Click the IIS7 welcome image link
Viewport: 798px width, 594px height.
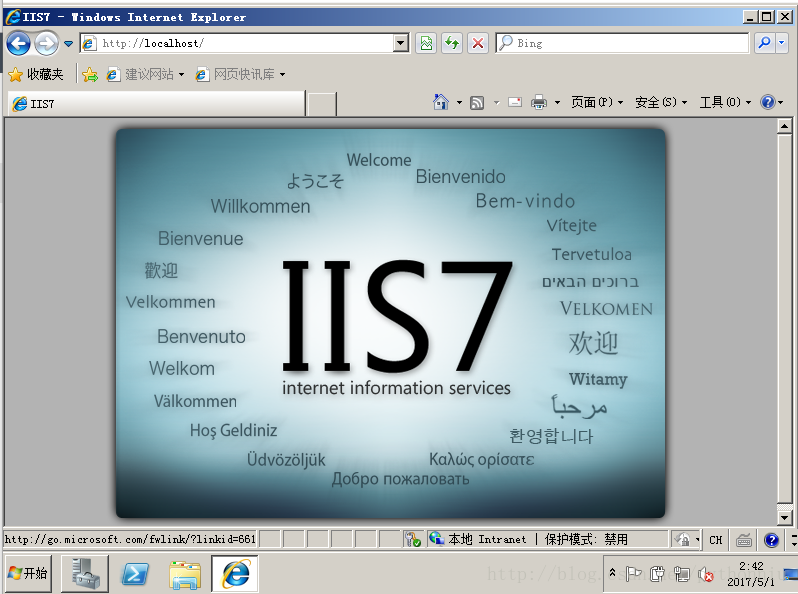pos(390,323)
